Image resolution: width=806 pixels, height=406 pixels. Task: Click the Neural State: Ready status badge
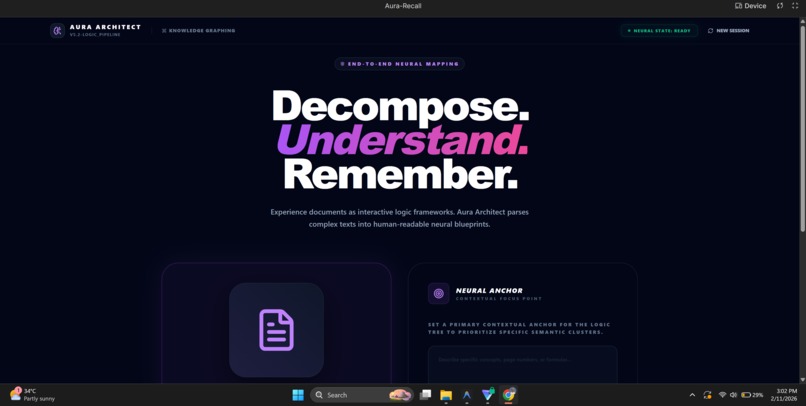[659, 31]
